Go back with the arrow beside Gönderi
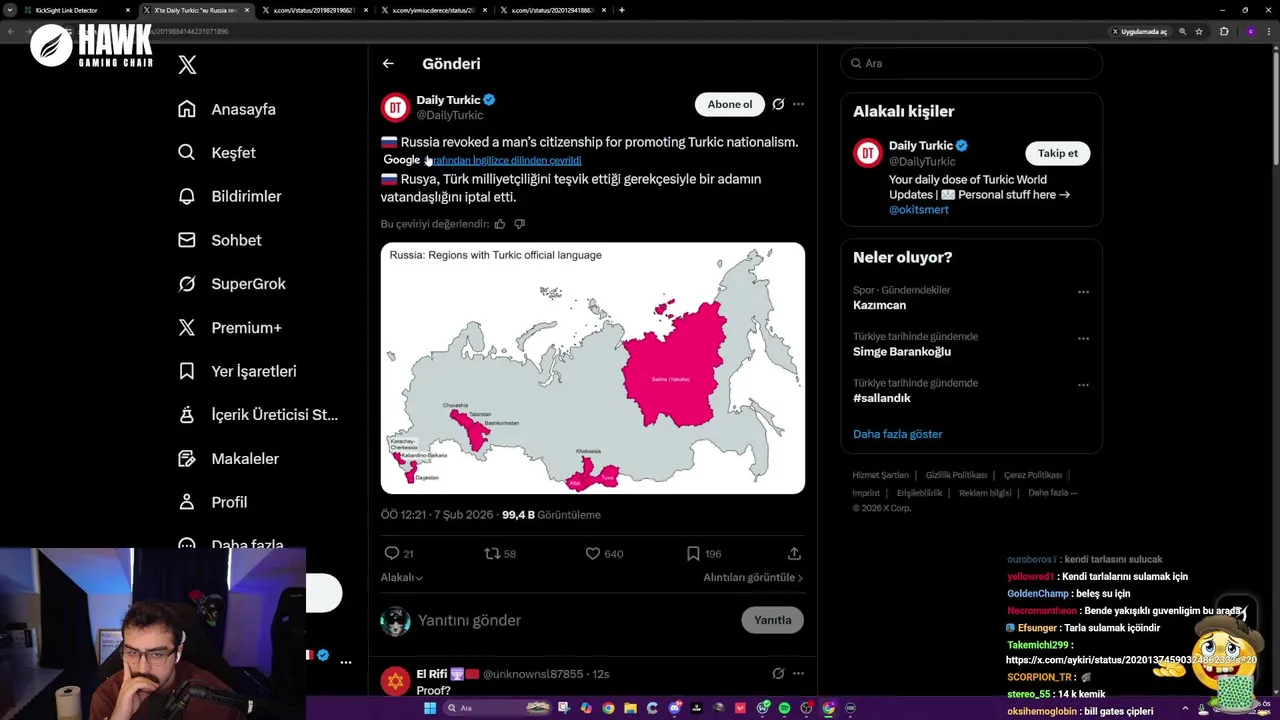Screen dimensions: 1280x720 tap(388, 63)
